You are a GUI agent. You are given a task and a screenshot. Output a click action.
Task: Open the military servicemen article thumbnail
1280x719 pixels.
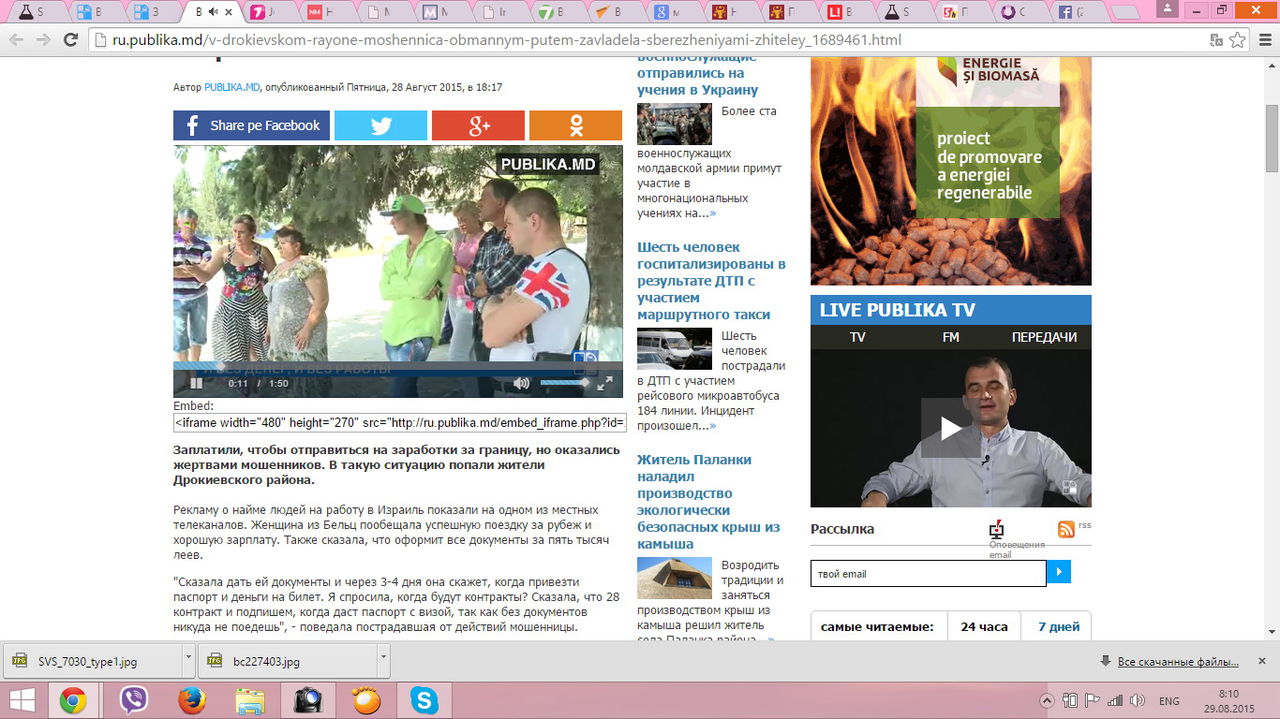pos(674,124)
